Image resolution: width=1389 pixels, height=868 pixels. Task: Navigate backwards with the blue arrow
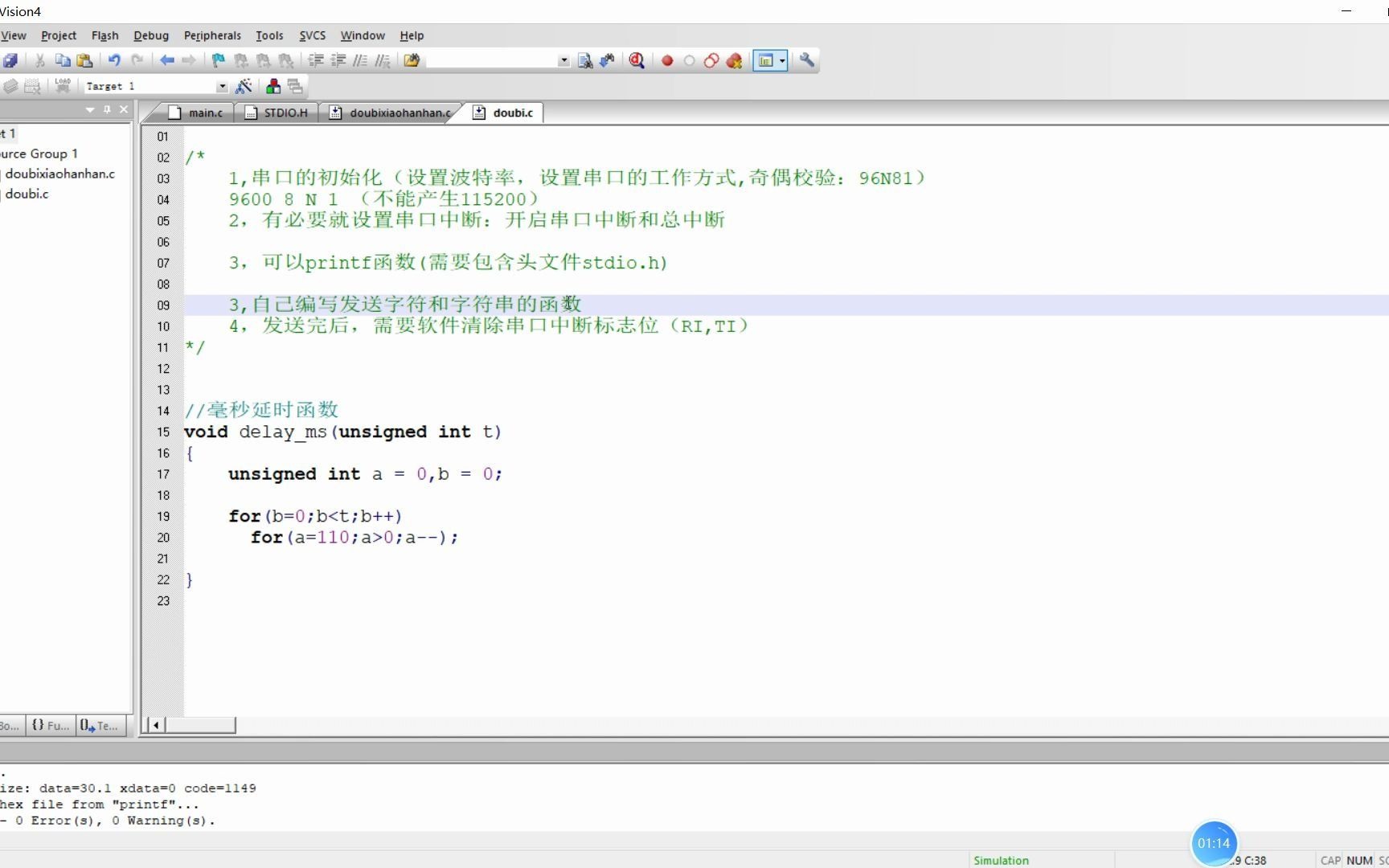click(166, 60)
